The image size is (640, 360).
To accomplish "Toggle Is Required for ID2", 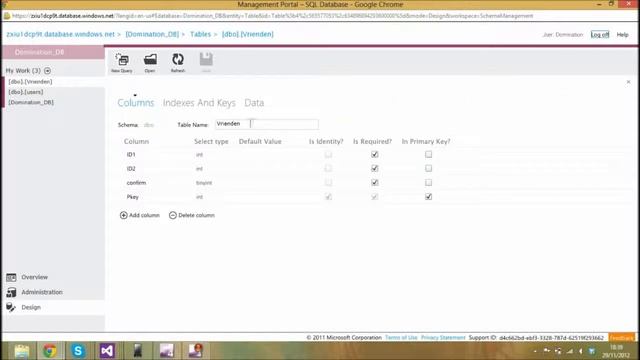I will 374,168.
